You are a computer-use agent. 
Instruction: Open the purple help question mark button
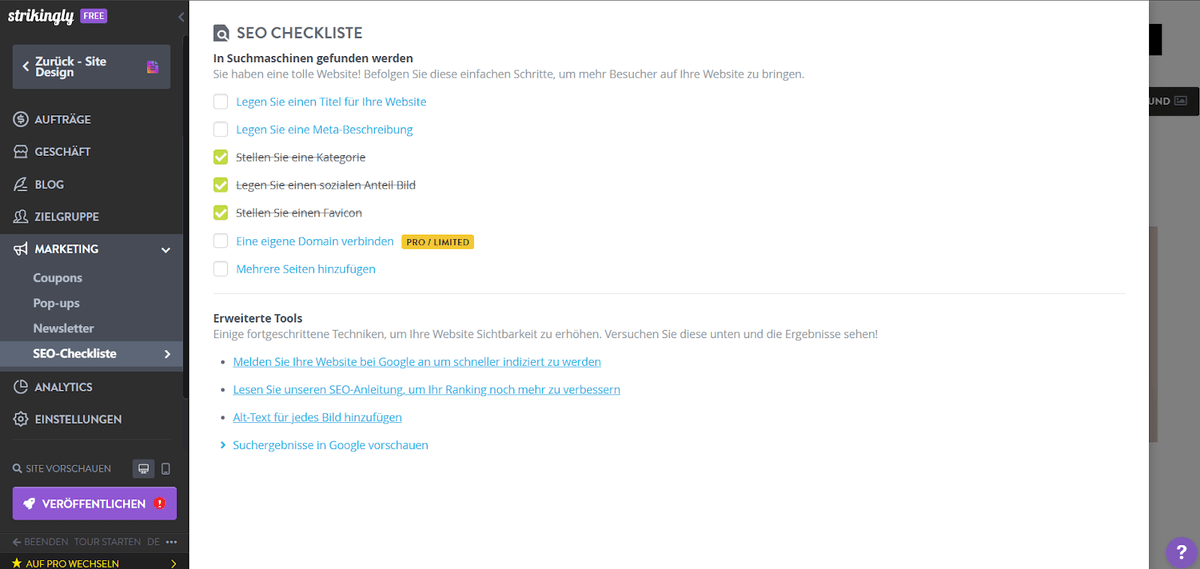[1180, 551]
